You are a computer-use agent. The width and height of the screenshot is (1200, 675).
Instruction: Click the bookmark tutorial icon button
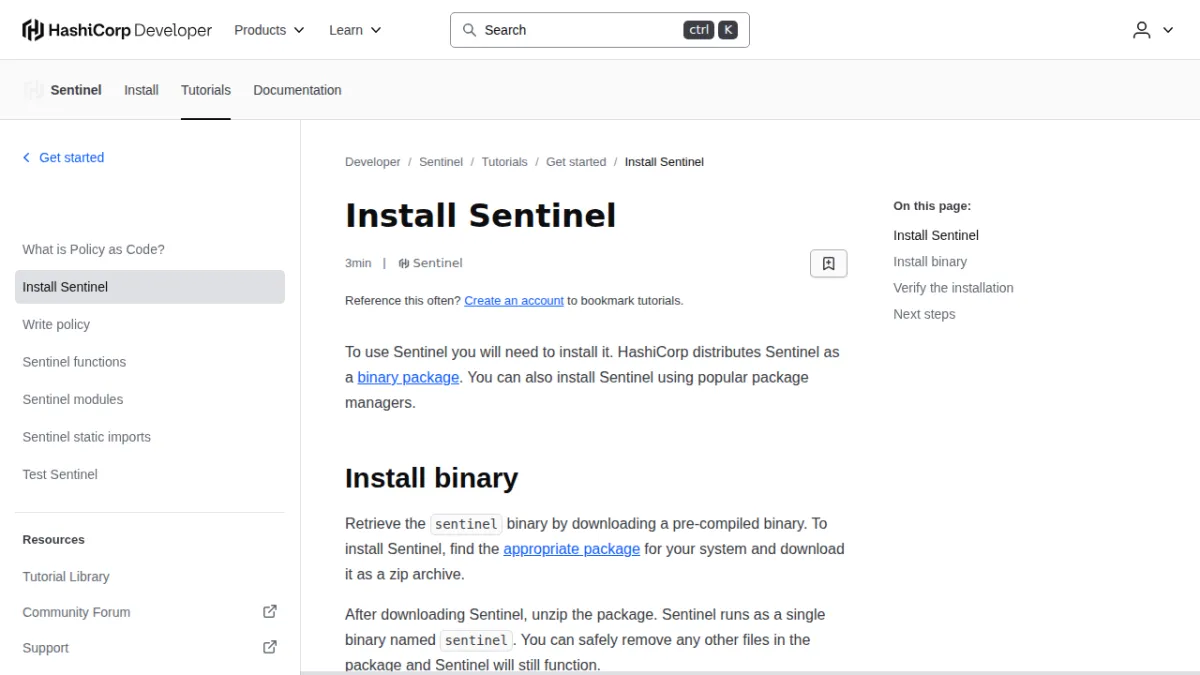(x=828, y=263)
